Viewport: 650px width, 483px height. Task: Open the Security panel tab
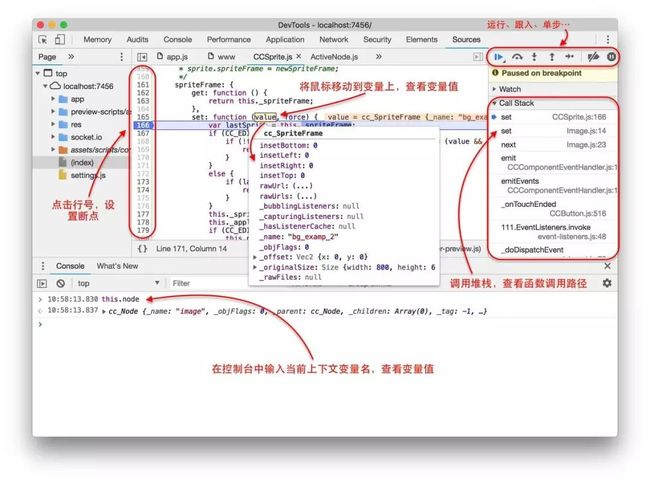[x=377, y=39]
